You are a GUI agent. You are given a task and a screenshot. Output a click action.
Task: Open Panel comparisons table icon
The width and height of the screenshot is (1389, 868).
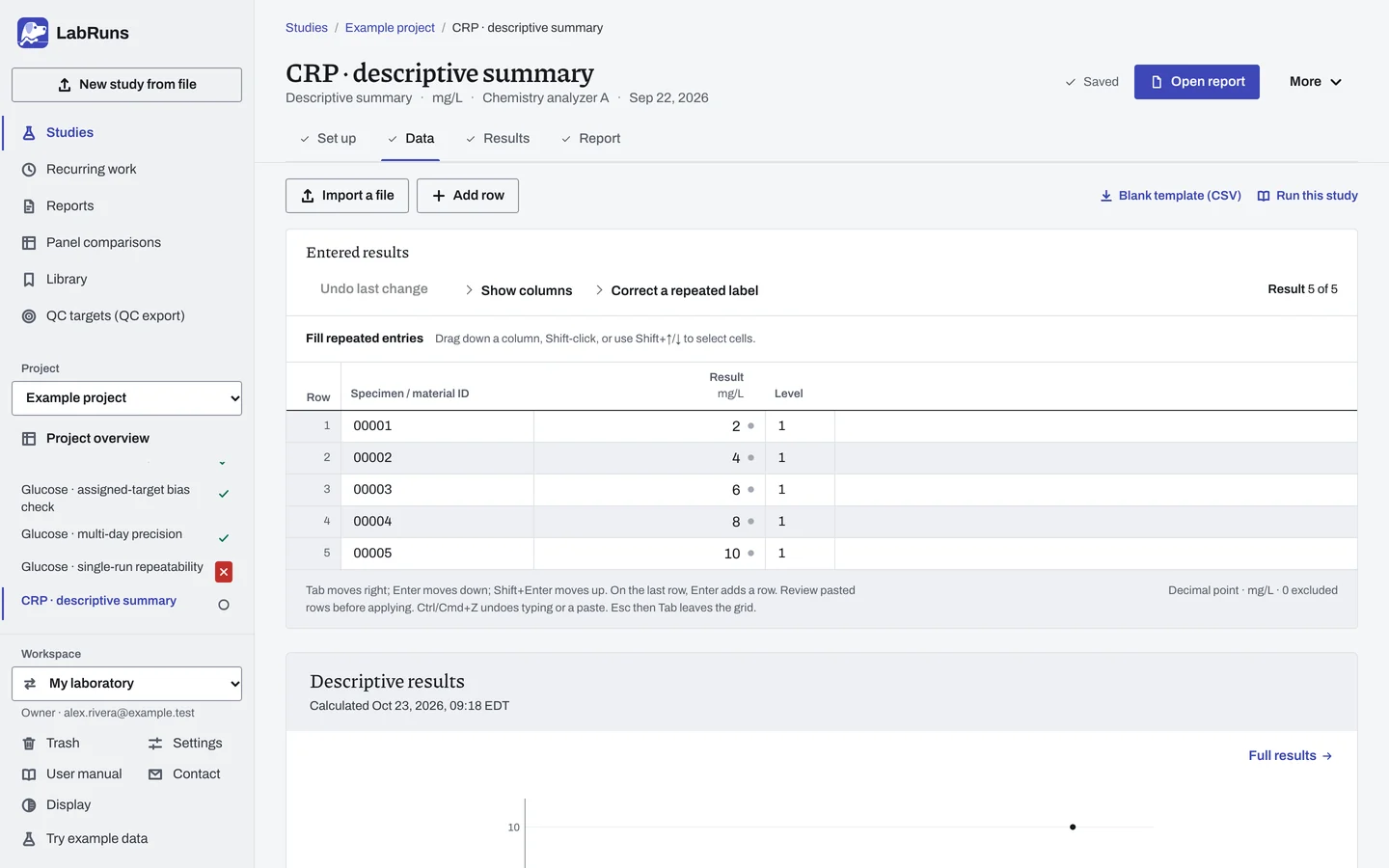pos(29,243)
